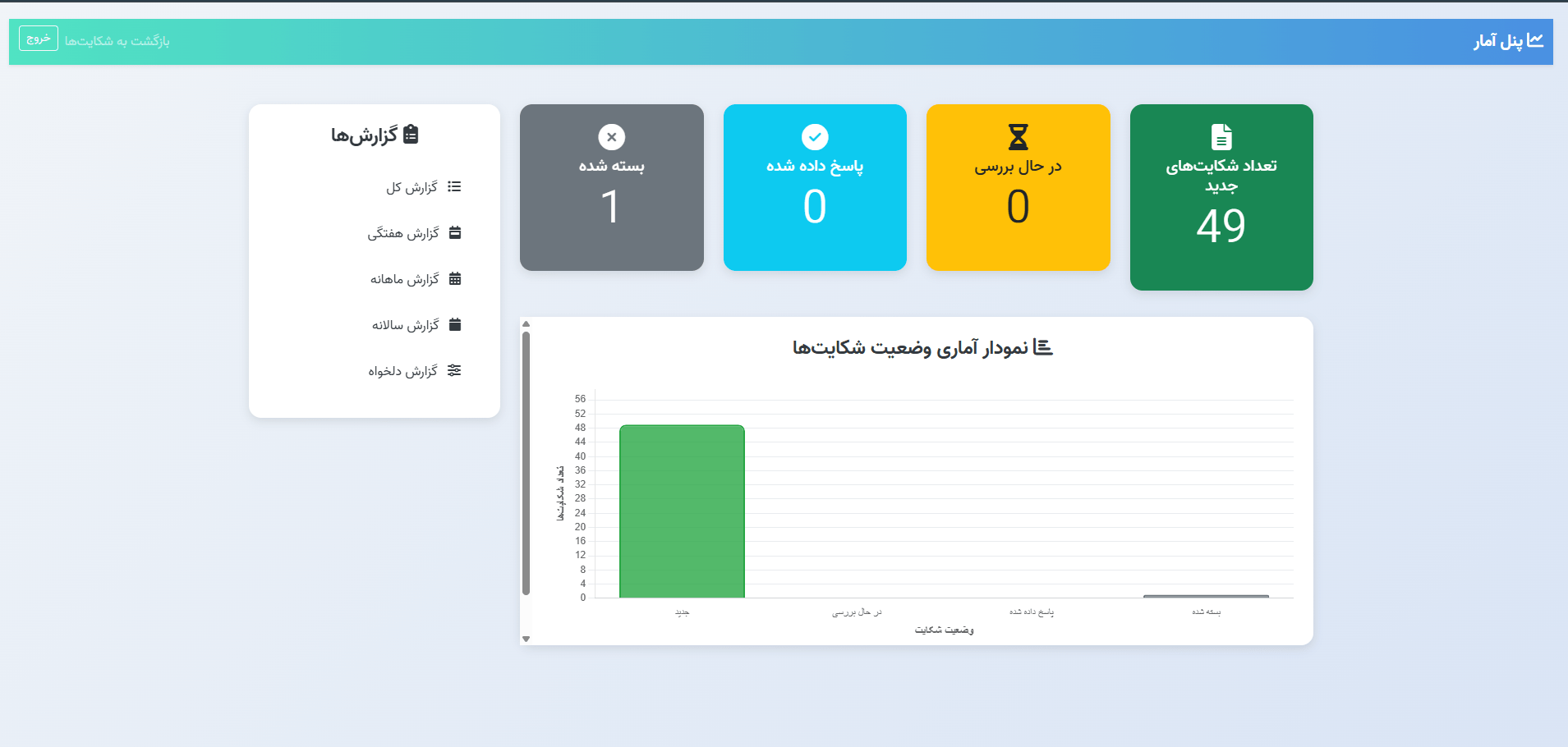Click the green جدید bar in the chart
Image resolution: width=1568 pixels, height=747 pixels.
[682, 509]
